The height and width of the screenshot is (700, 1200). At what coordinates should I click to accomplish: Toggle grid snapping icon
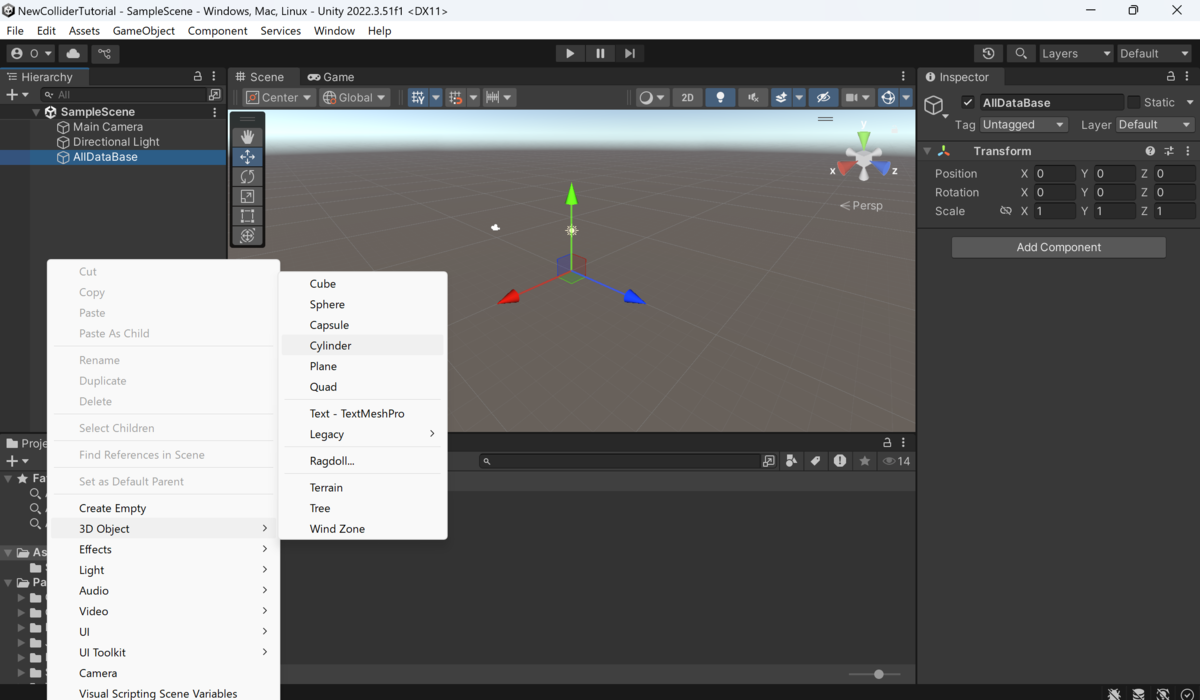(x=456, y=97)
